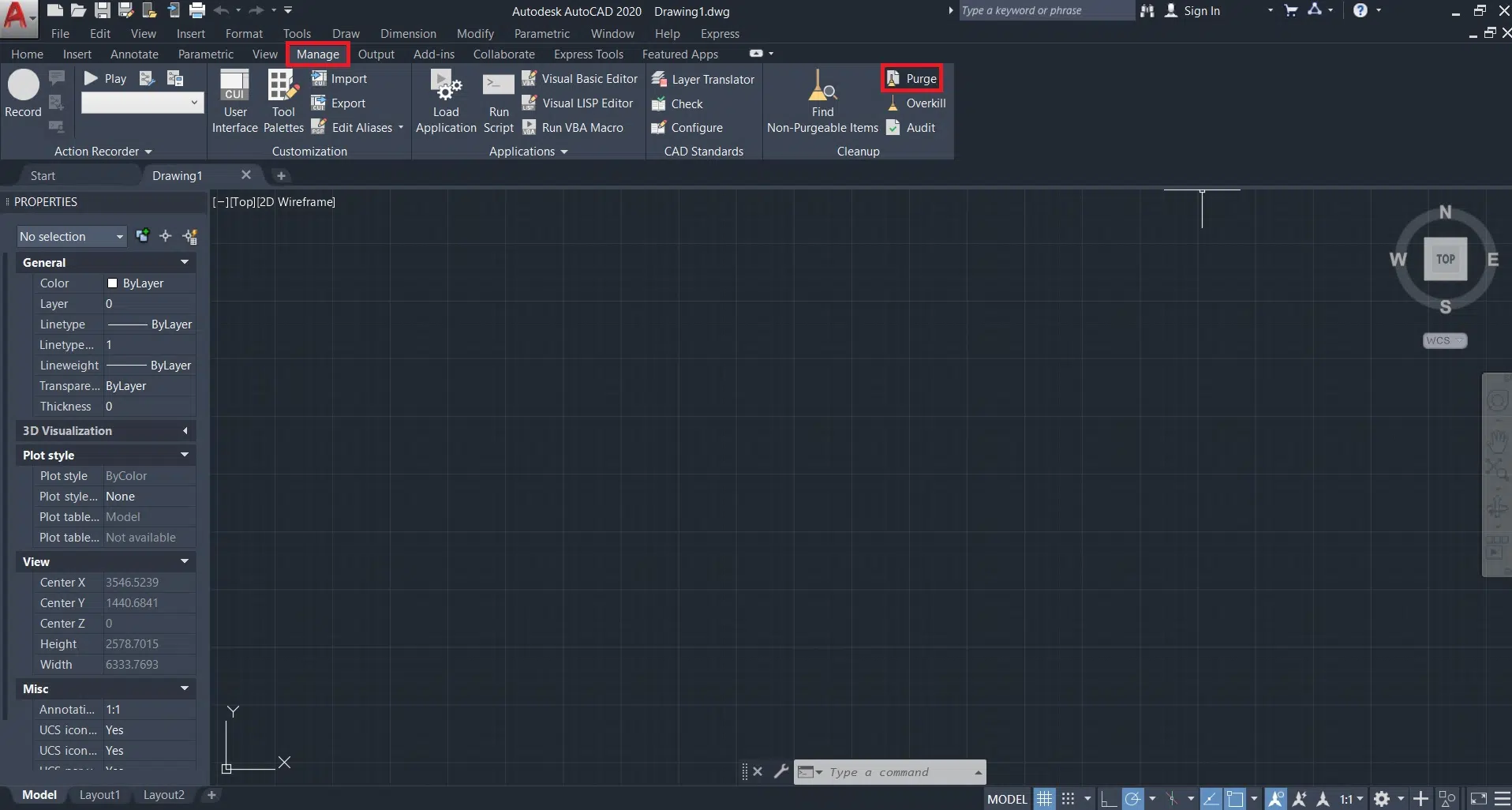Expand the Edit Aliases dropdown

[401, 128]
